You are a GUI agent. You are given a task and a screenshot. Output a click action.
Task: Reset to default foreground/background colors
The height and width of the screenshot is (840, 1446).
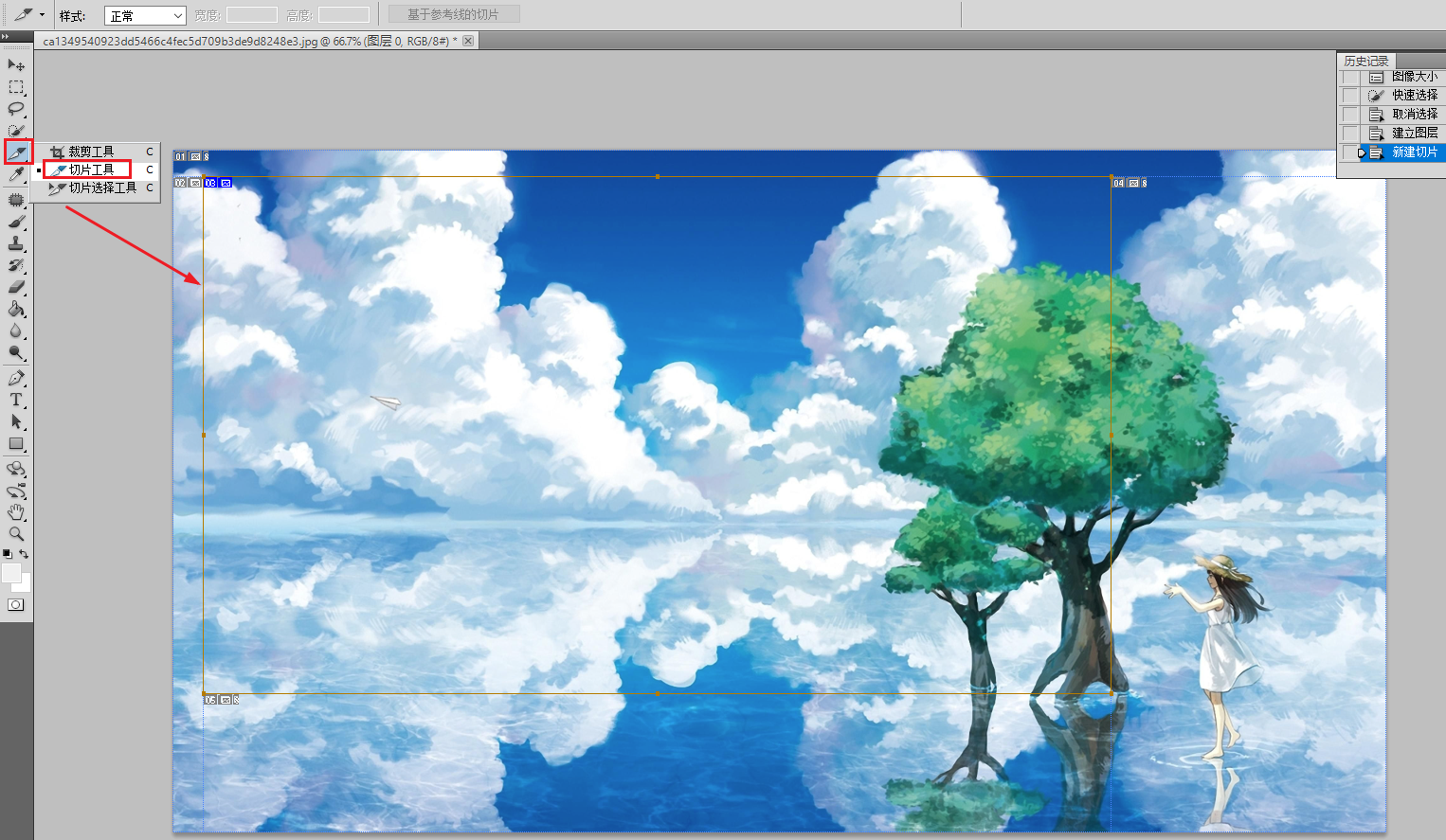(x=8, y=554)
